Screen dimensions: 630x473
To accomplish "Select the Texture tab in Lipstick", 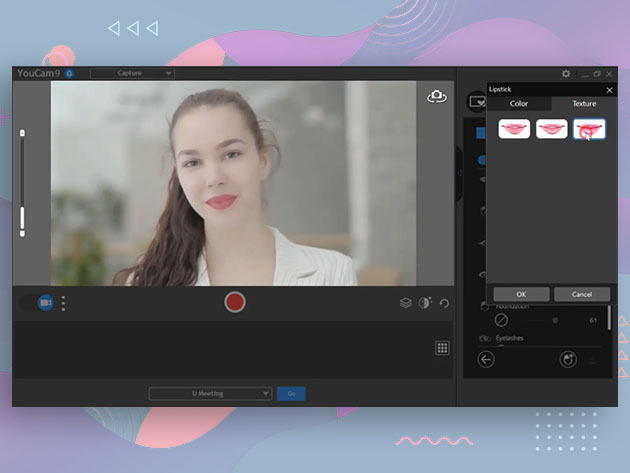I will 584,103.
